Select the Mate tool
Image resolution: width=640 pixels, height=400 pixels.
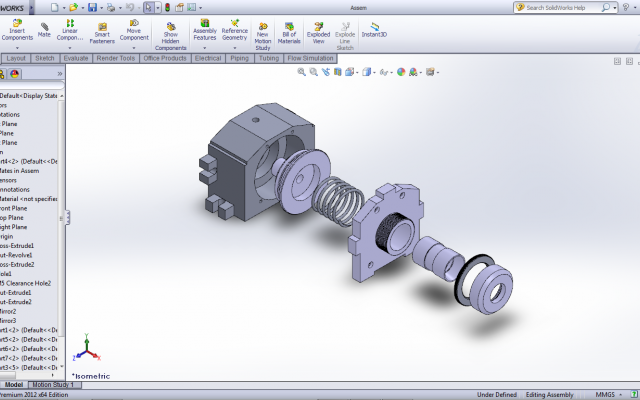coord(44,30)
